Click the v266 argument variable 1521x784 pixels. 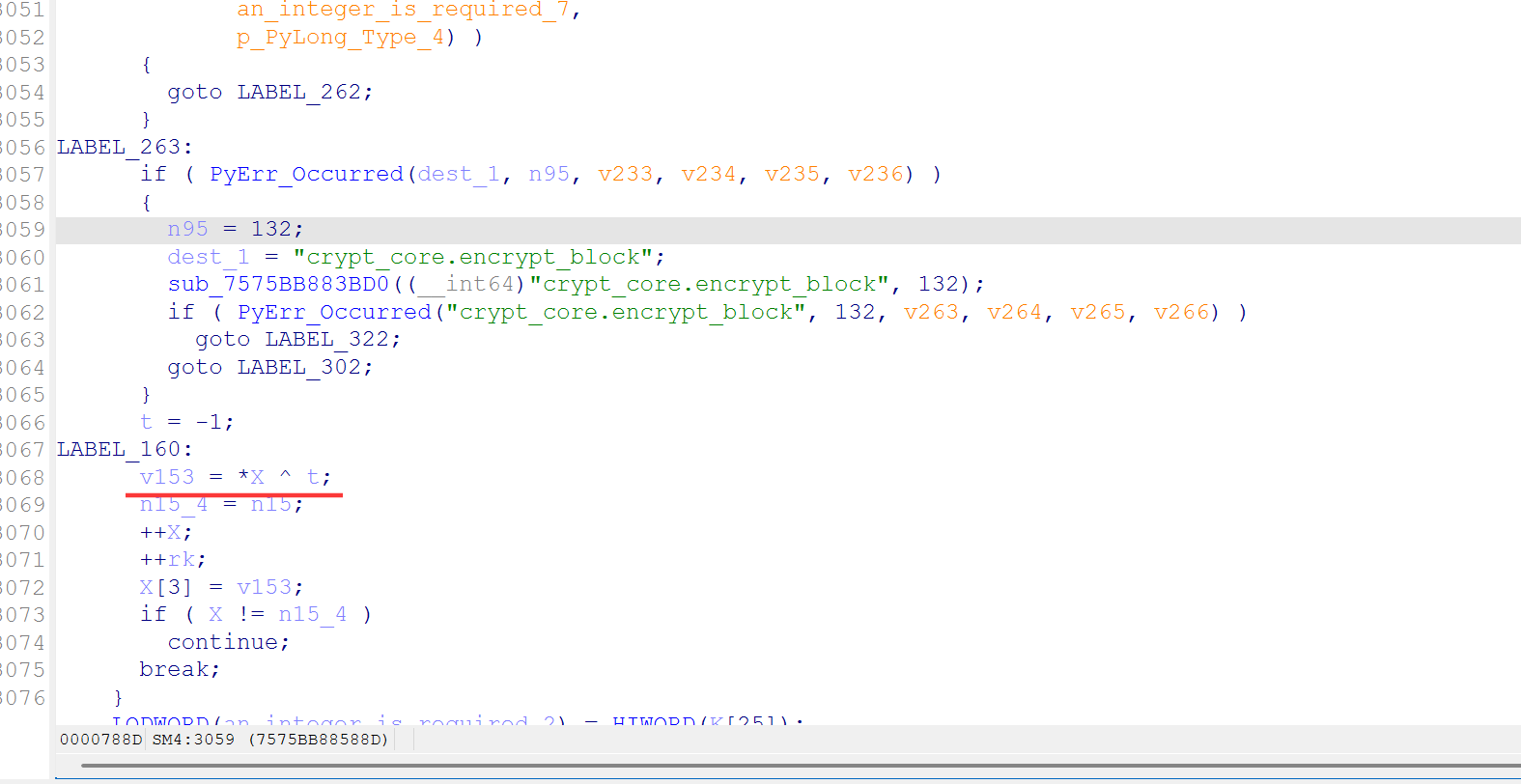1181,313
